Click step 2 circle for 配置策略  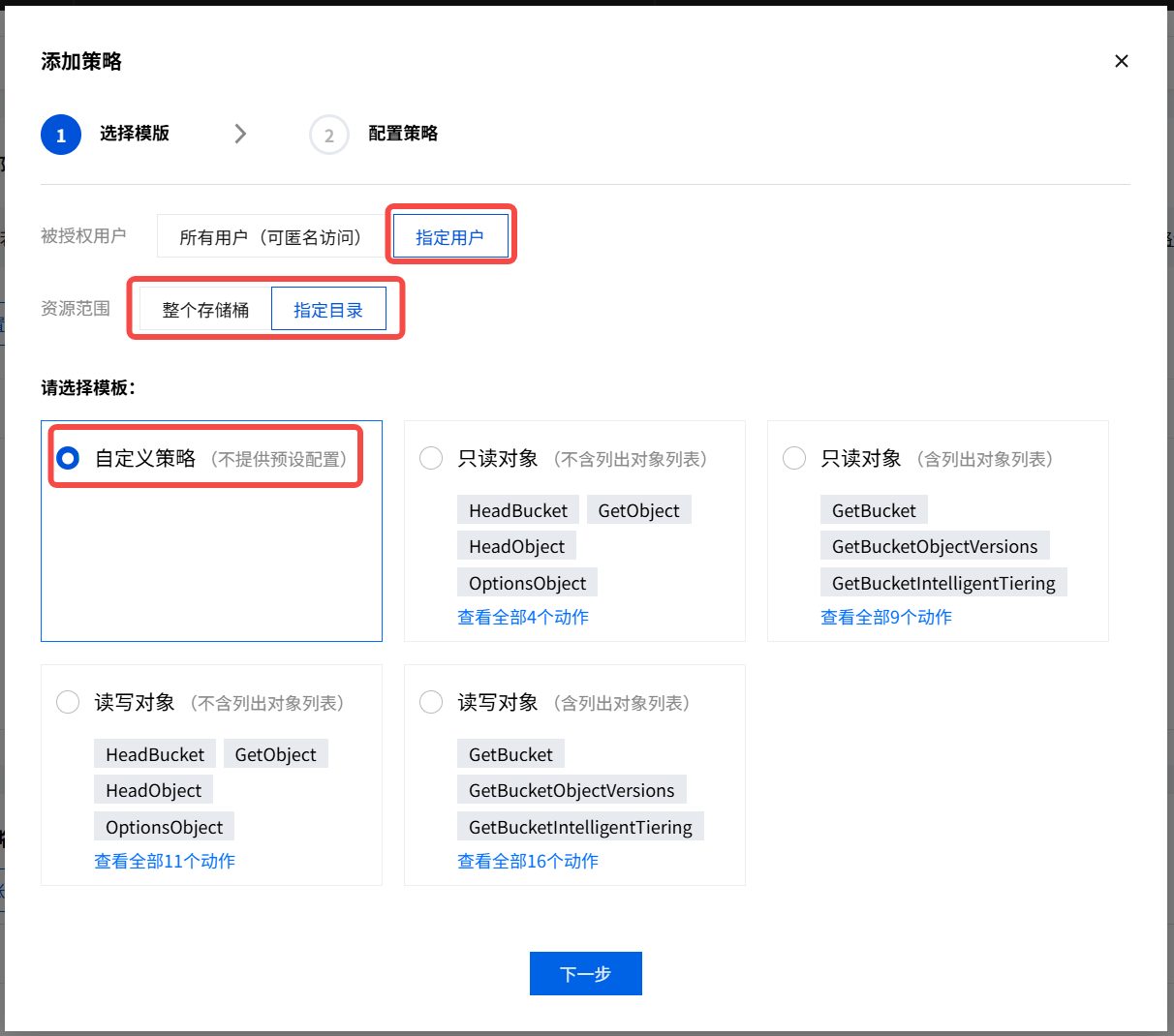(328, 135)
